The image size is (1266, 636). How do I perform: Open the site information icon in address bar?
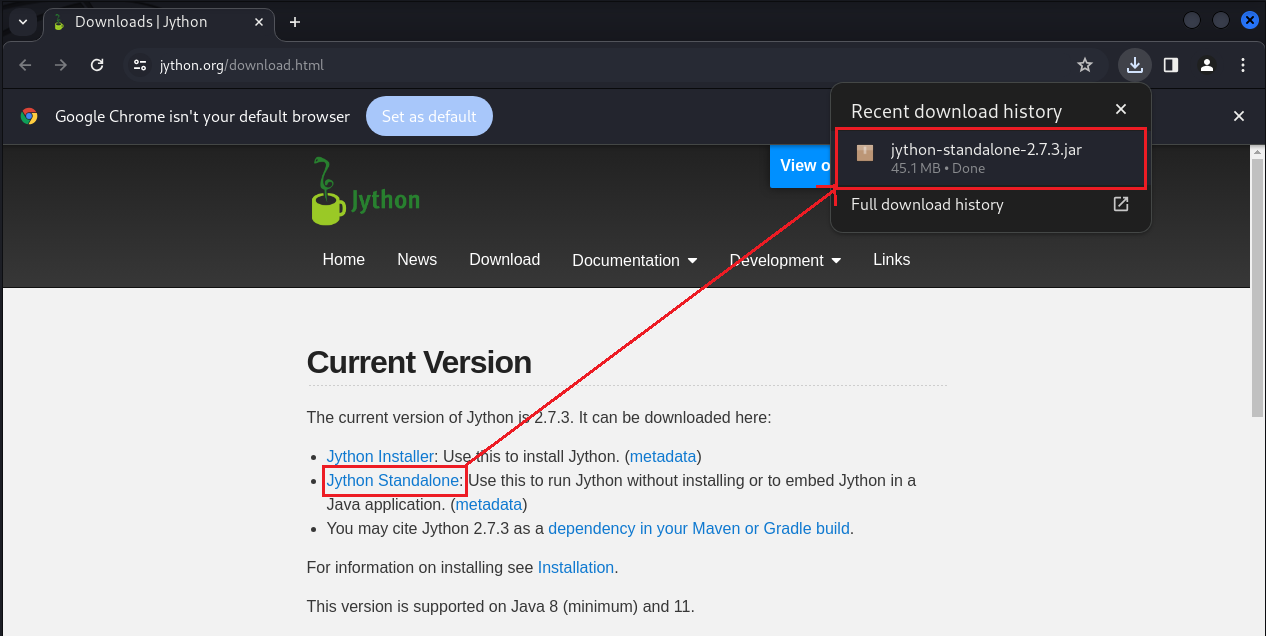(141, 65)
